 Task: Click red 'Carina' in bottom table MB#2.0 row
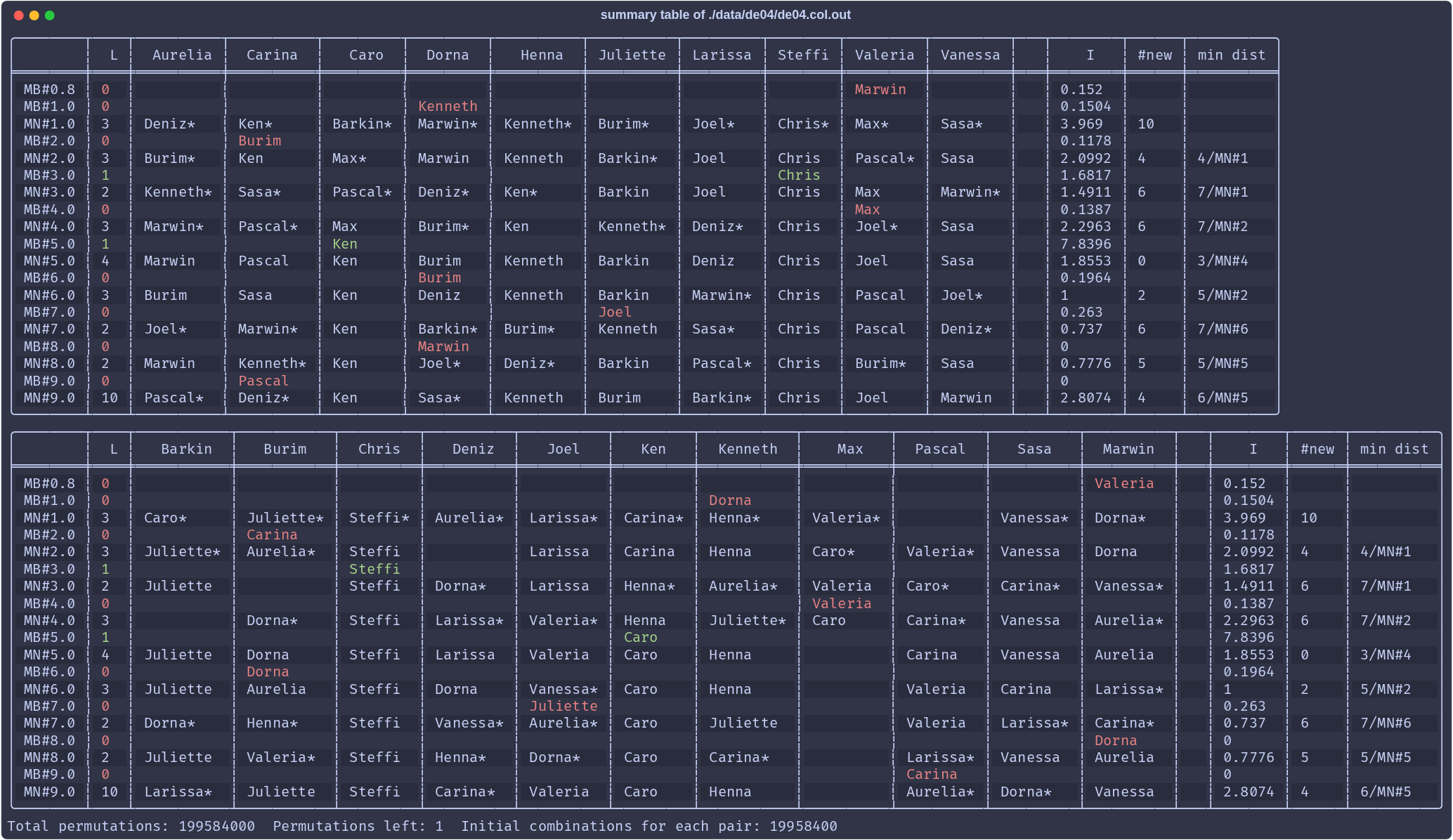[x=272, y=534]
